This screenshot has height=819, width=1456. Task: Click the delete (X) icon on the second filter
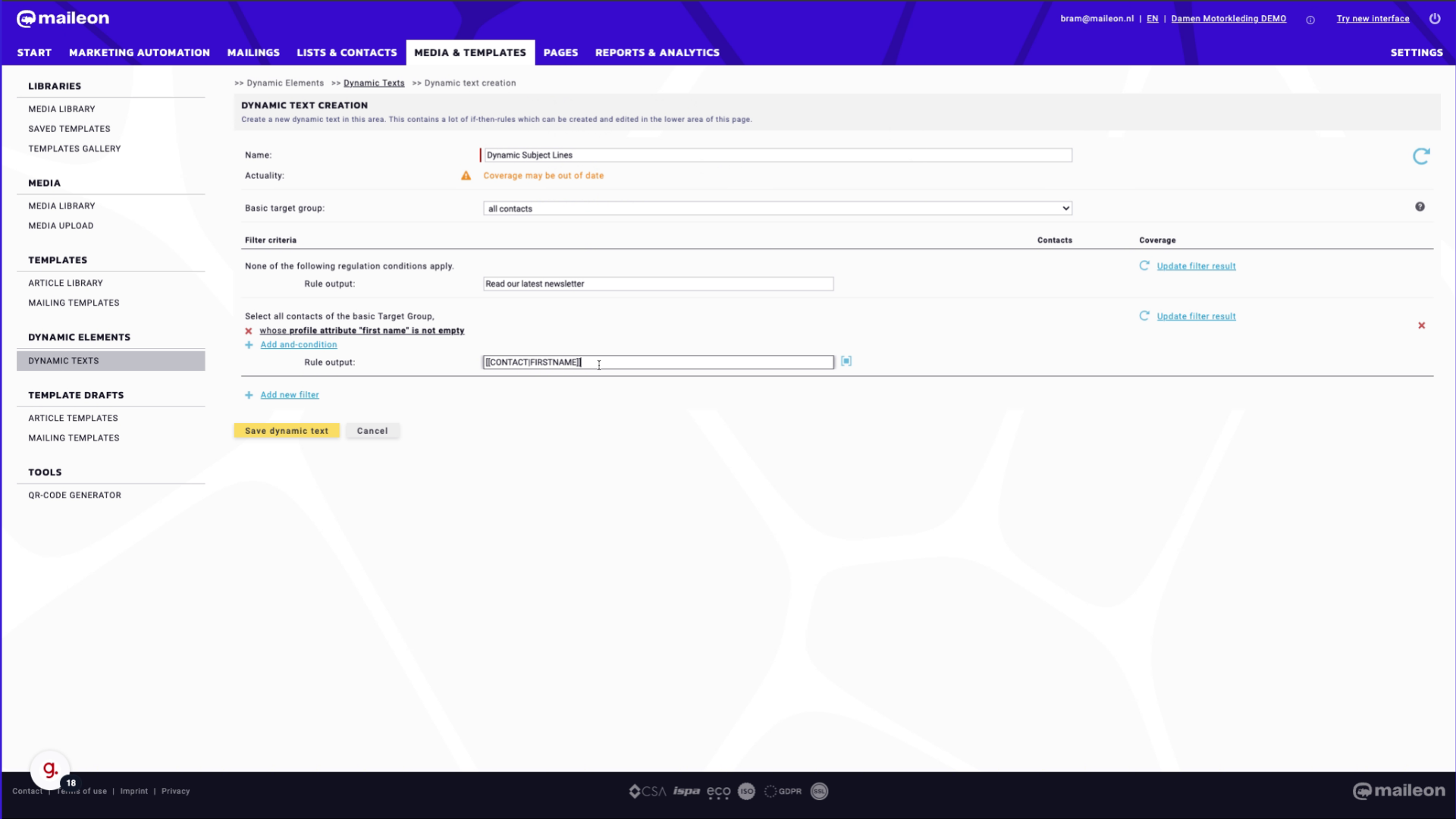click(x=1422, y=325)
